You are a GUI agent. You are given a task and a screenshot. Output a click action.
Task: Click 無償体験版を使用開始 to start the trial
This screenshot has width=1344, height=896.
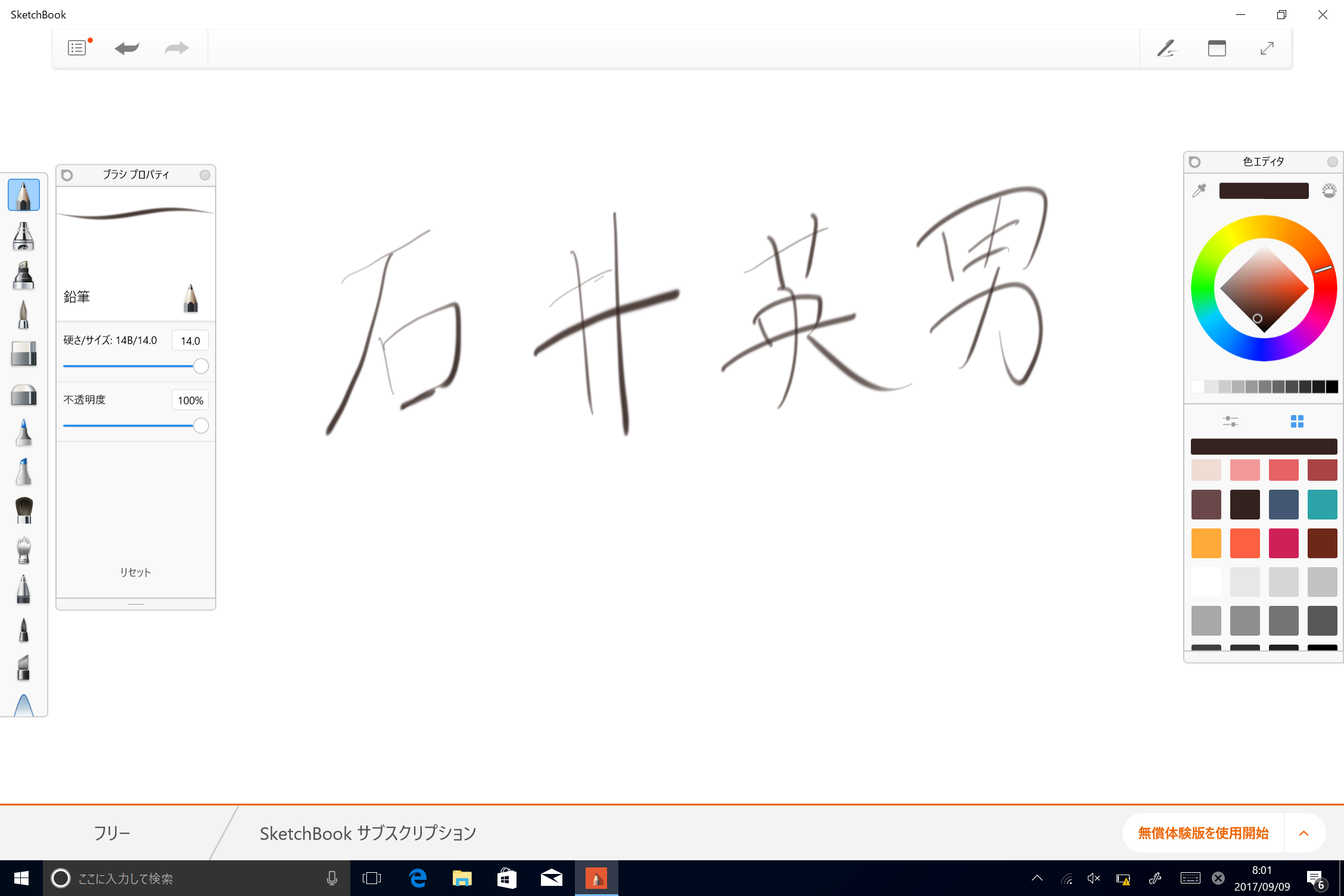[1202, 833]
